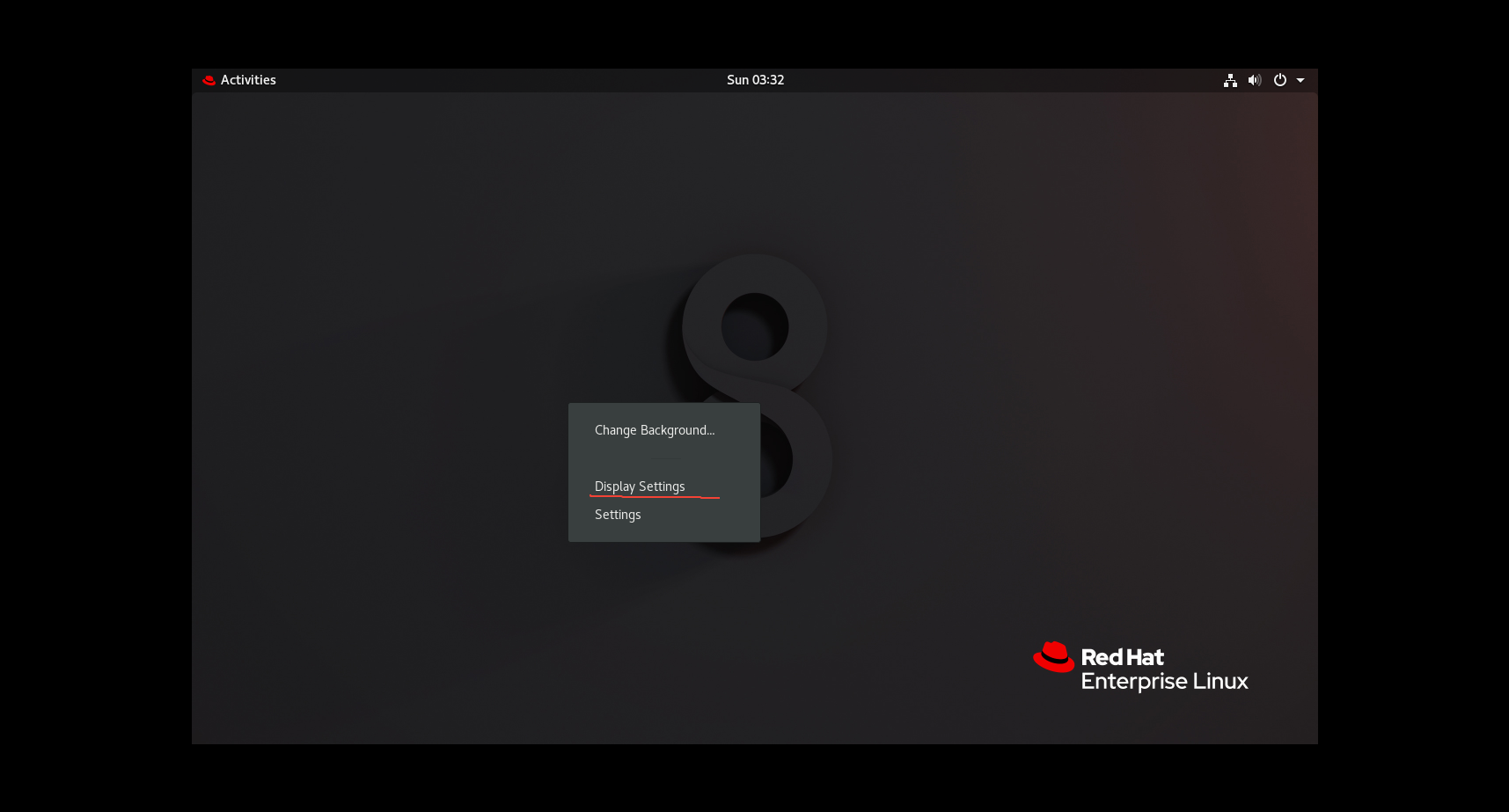The height and width of the screenshot is (812, 1509).
Task: Select "Change Background..." in the context menu
Action: (x=654, y=430)
